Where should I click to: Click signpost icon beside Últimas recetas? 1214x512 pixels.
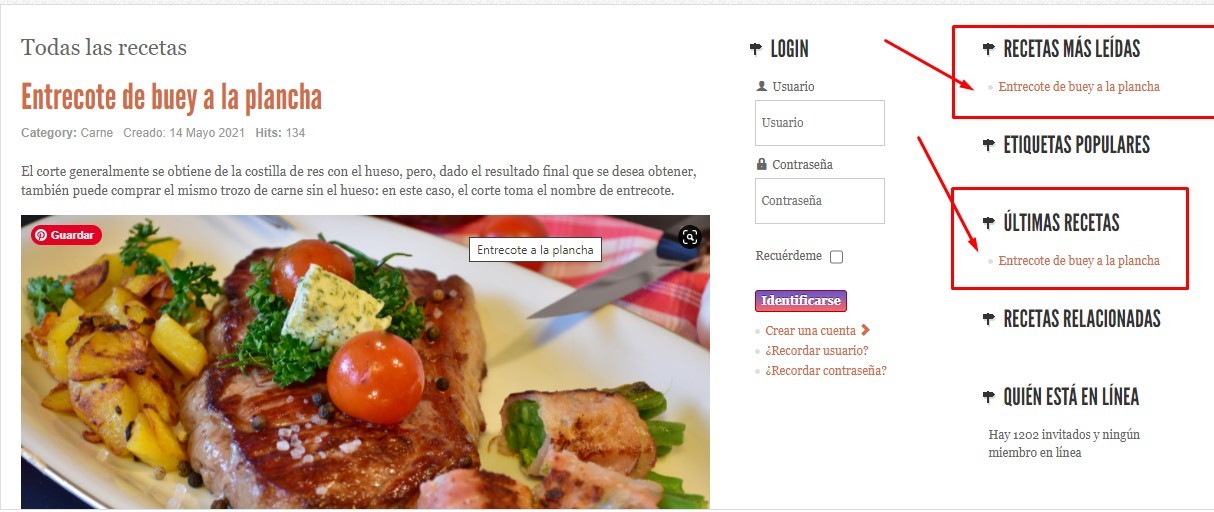989,223
